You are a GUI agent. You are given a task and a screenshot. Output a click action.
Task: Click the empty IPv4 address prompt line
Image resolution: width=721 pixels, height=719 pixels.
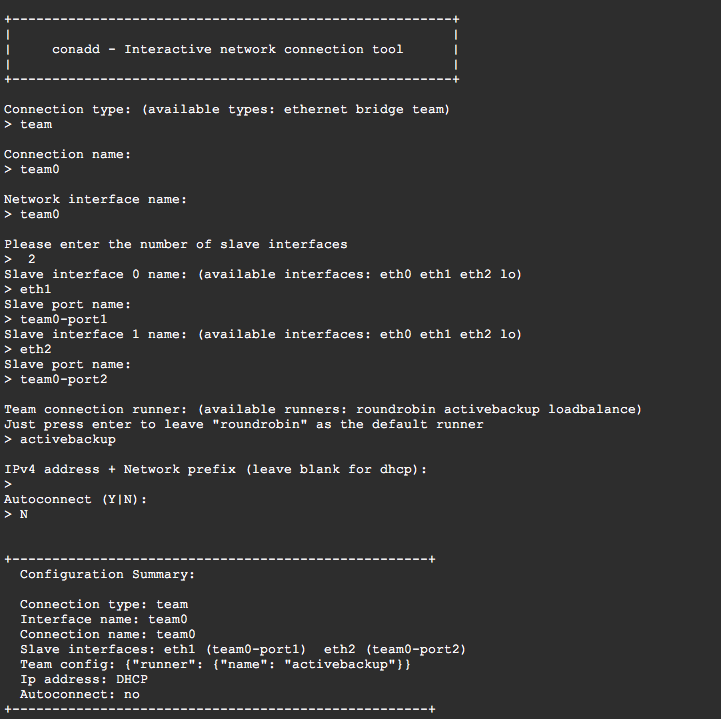(x=8, y=485)
